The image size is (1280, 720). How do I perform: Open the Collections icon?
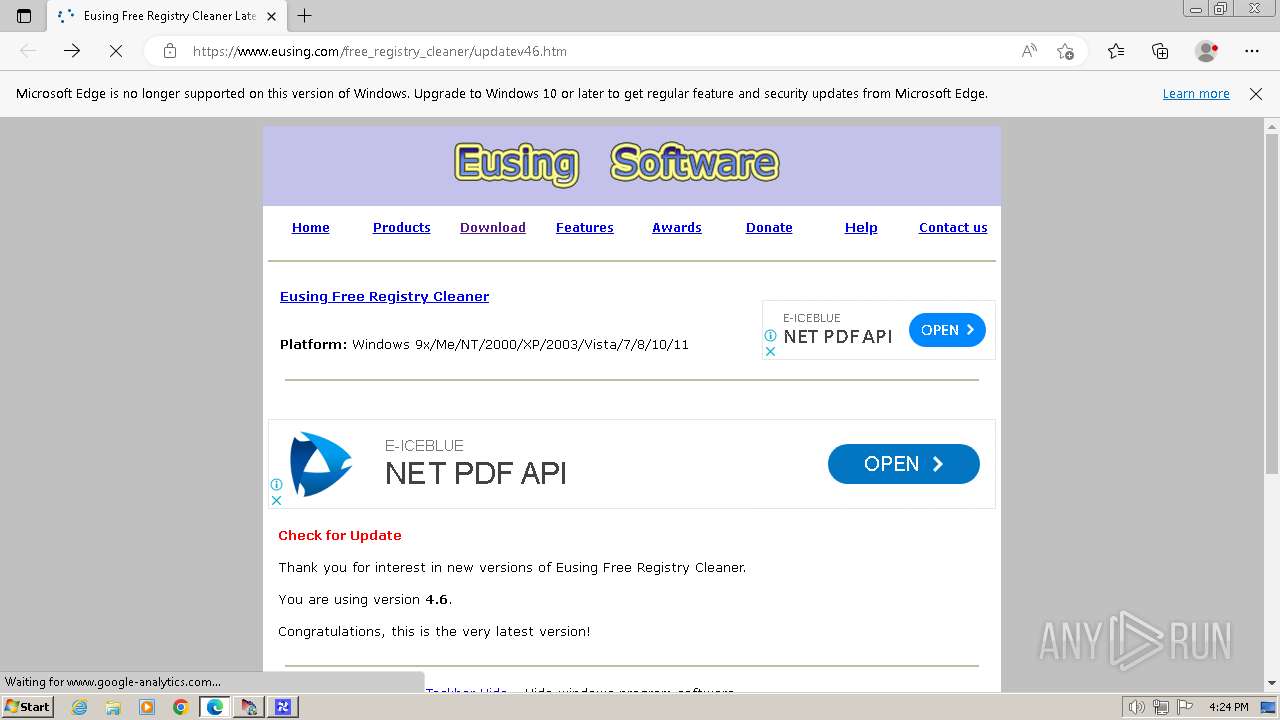tap(1160, 51)
